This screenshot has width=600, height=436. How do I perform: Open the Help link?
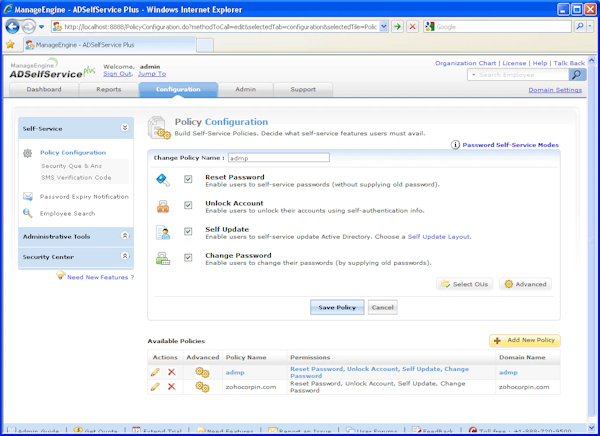point(540,63)
